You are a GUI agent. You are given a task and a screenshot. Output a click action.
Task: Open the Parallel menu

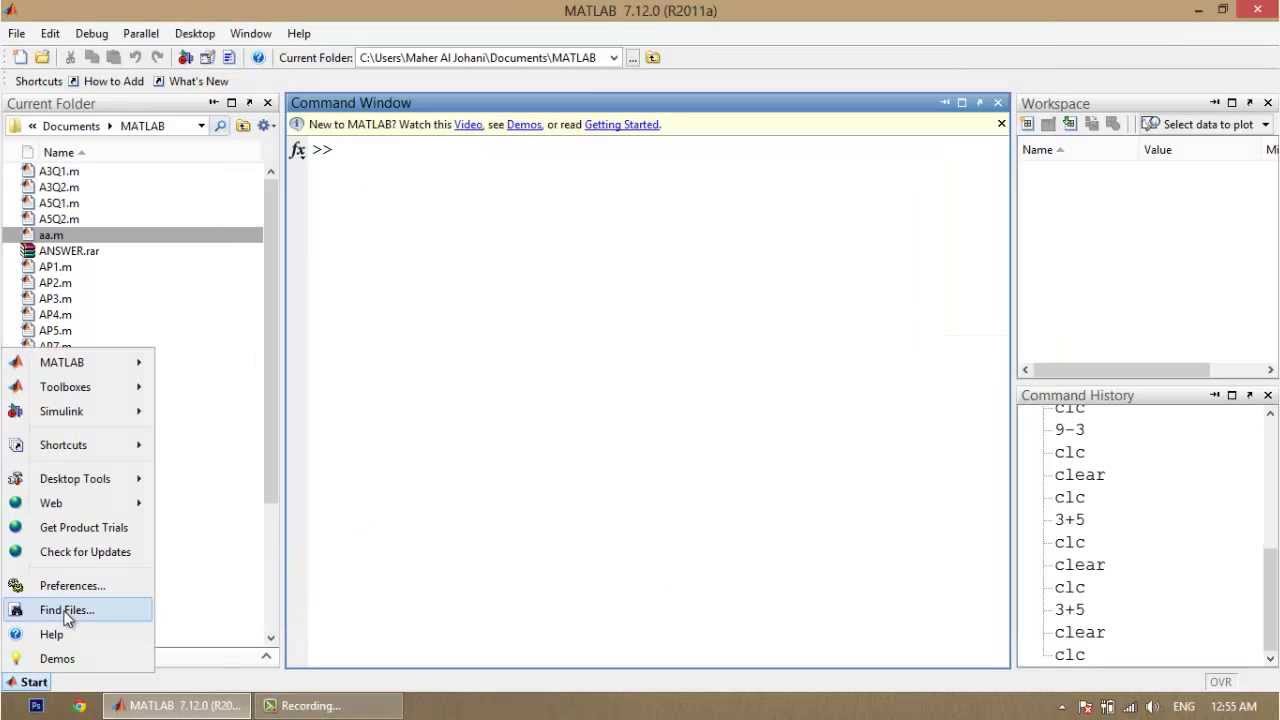pos(141,33)
